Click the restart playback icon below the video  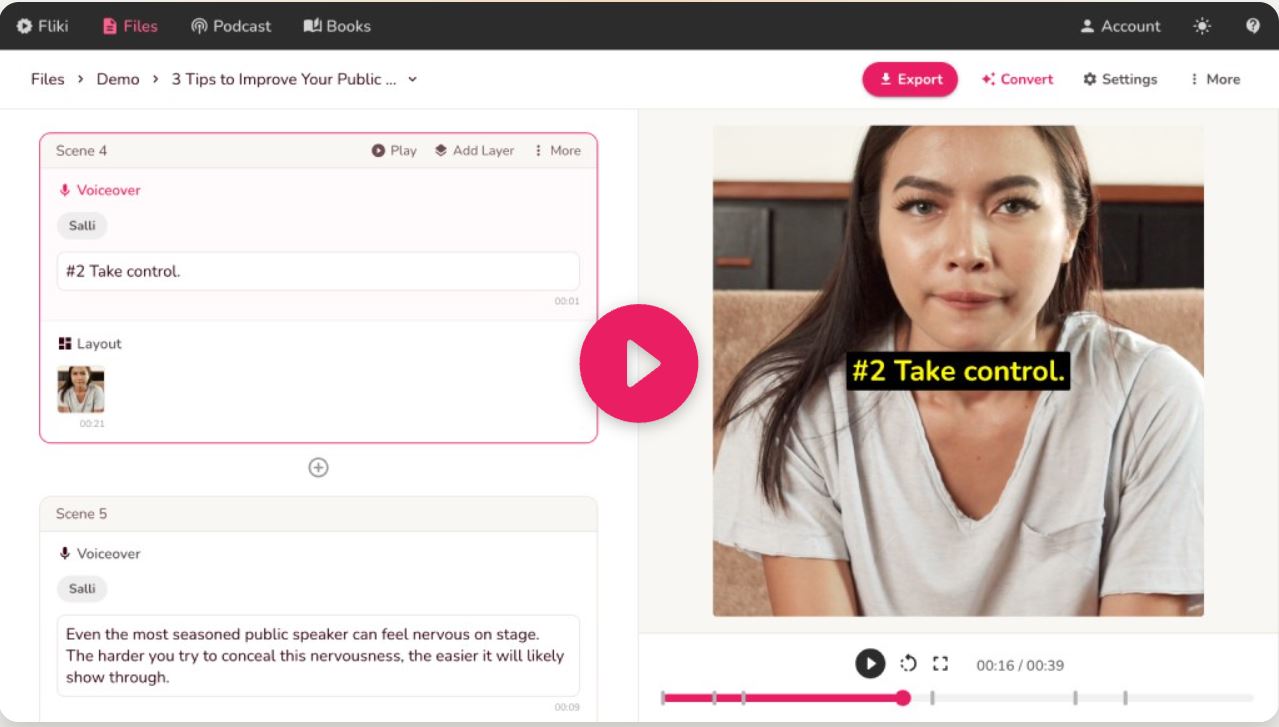[906, 662]
